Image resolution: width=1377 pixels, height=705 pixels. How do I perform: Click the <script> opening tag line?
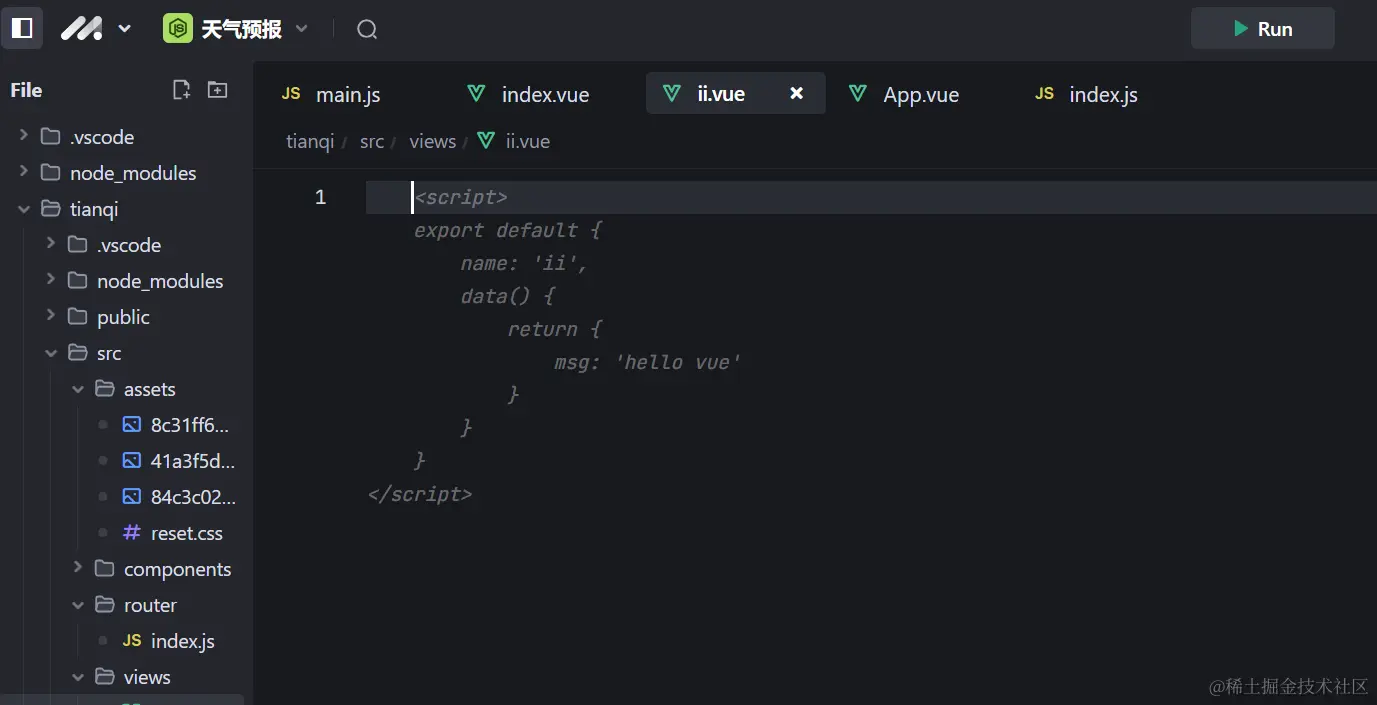click(x=461, y=197)
